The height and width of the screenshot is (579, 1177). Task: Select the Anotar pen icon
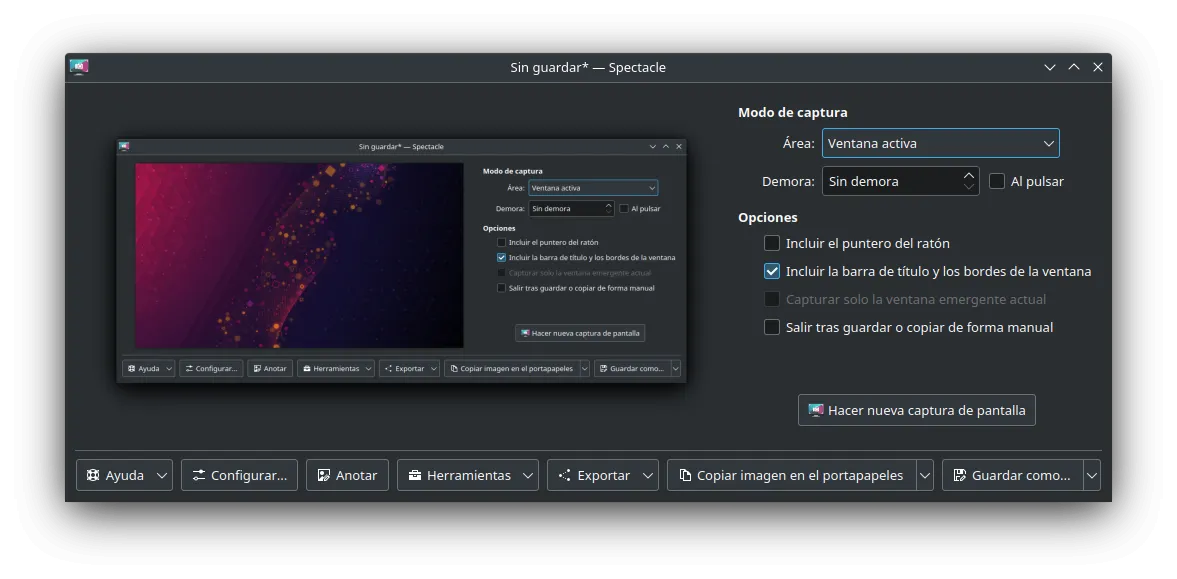(322, 474)
